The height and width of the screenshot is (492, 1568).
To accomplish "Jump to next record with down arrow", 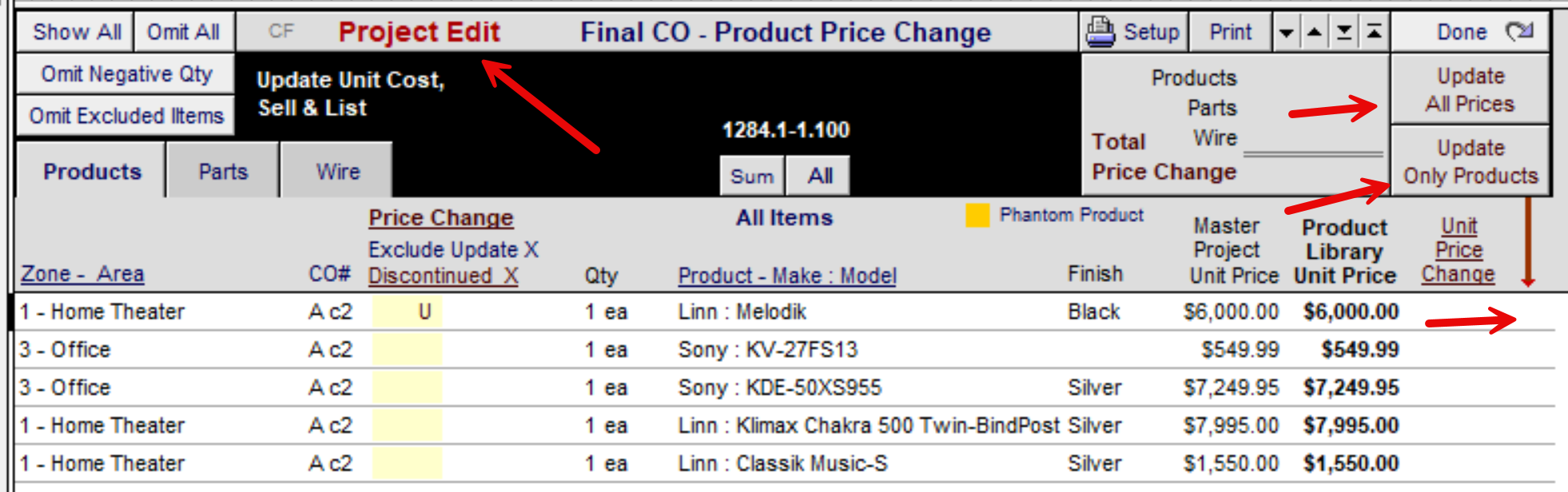I will (1286, 33).
